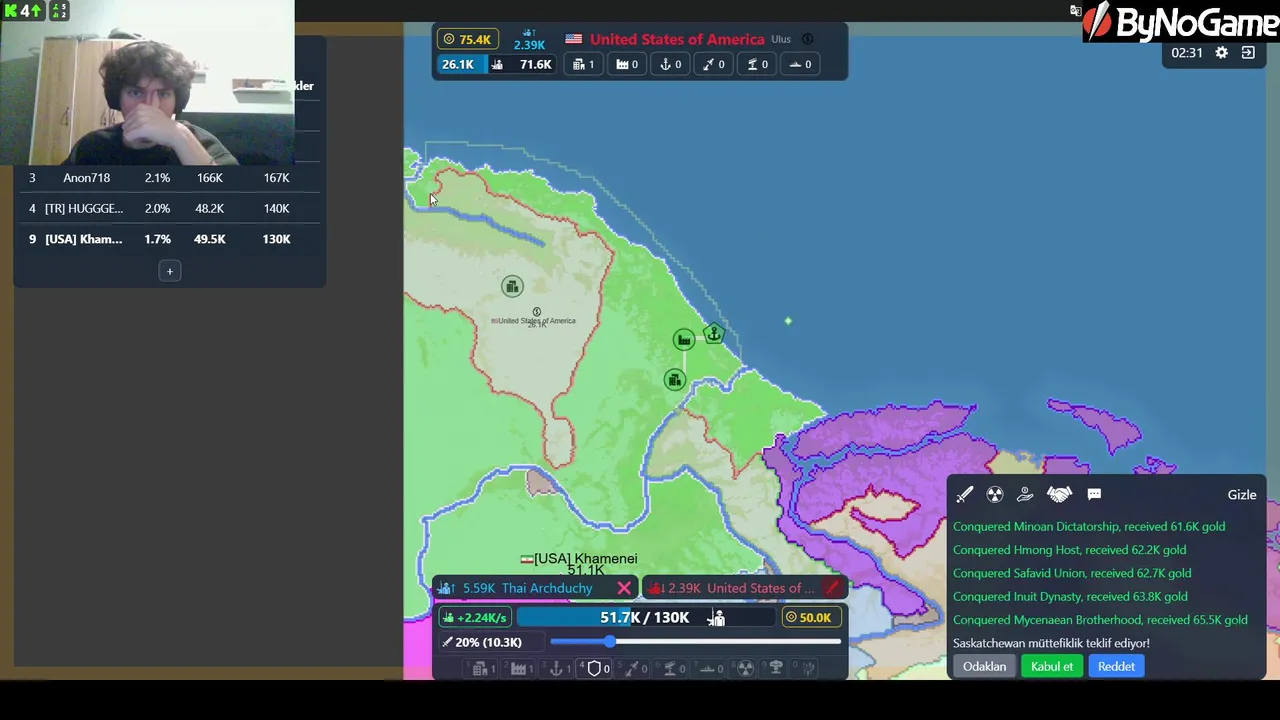Select the Atom Bomb build slot
The height and width of the screenshot is (720, 1280).
(745, 669)
